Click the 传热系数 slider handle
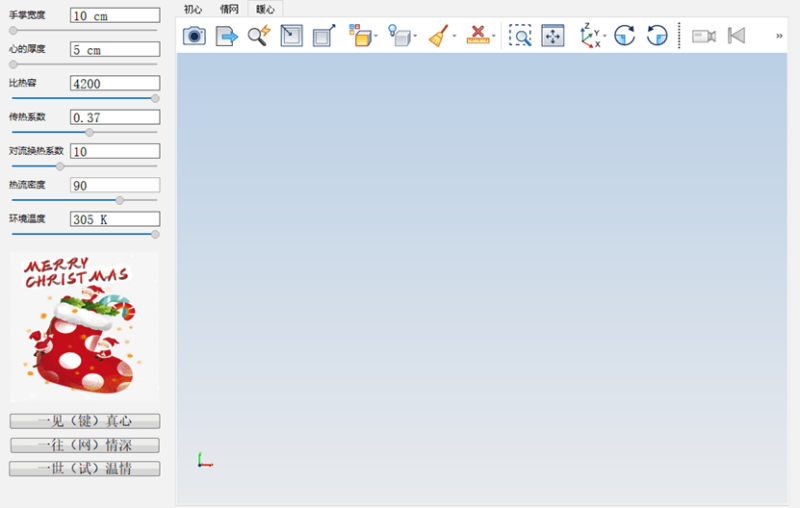The image size is (800, 508). (x=89, y=132)
